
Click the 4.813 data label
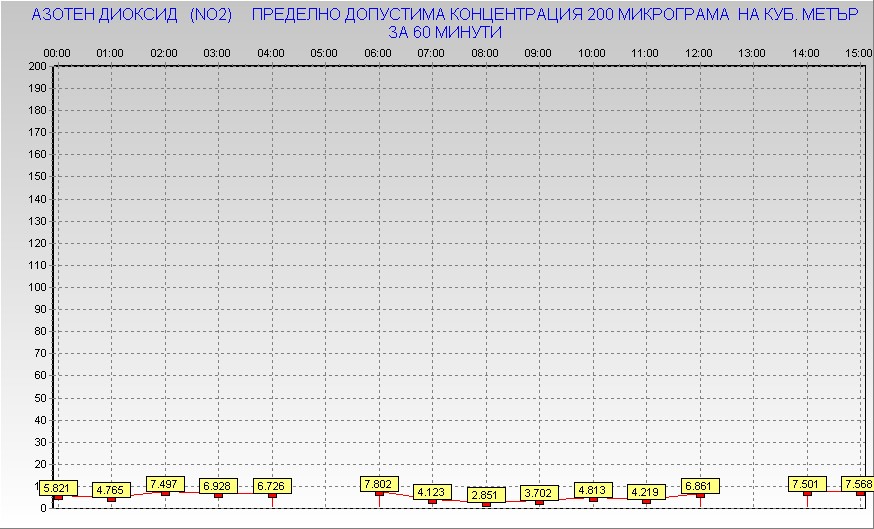pos(593,491)
